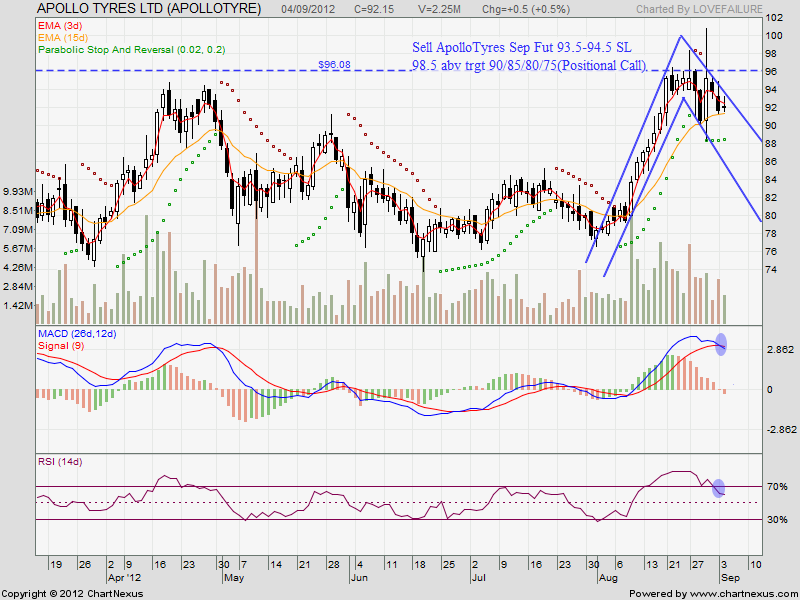Image resolution: width=800 pixels, height=600 pixels.
Task: Click the Charted By LOVEFAILURE label
Action: point(699,9)
